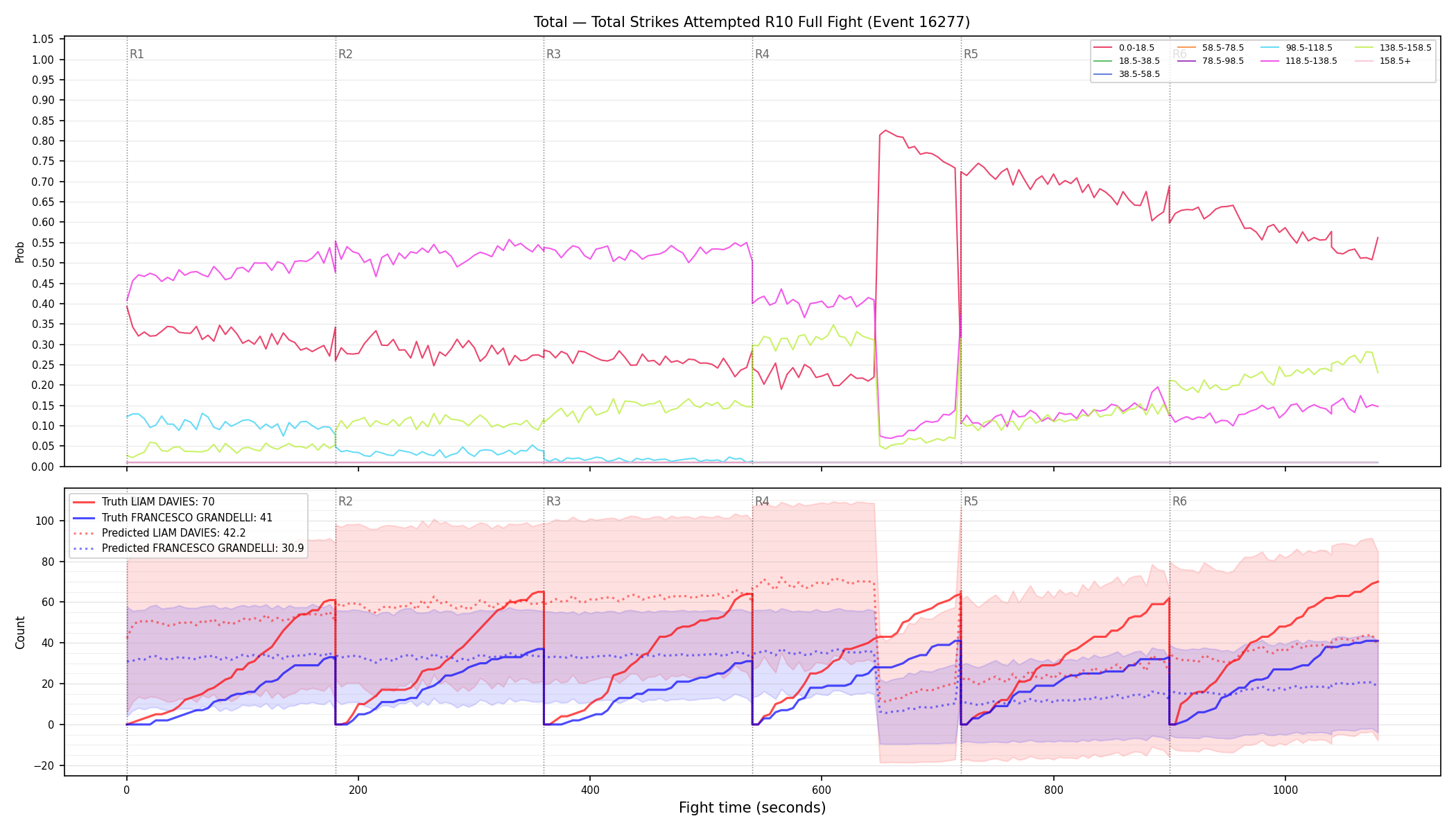Click the R2 round marker in probability chart

(345, 54)
